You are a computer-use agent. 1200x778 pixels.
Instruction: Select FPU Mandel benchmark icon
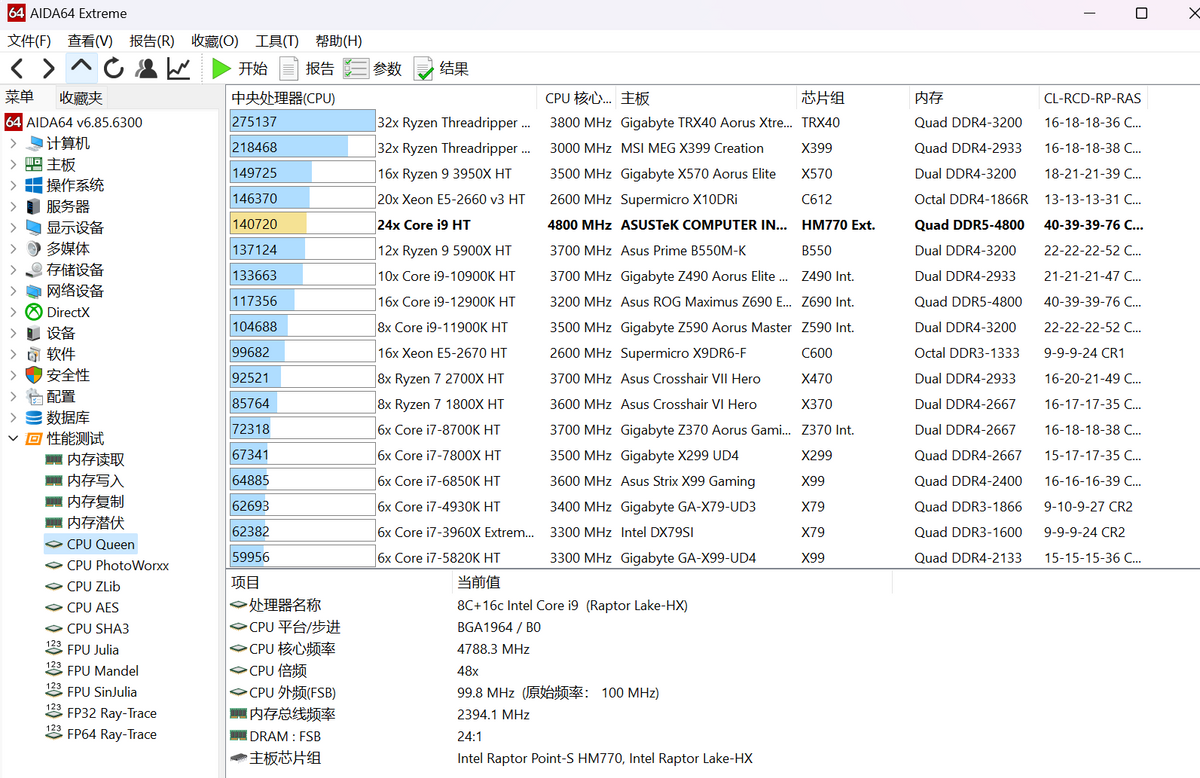pyautogui.click(x=54, y=670)
